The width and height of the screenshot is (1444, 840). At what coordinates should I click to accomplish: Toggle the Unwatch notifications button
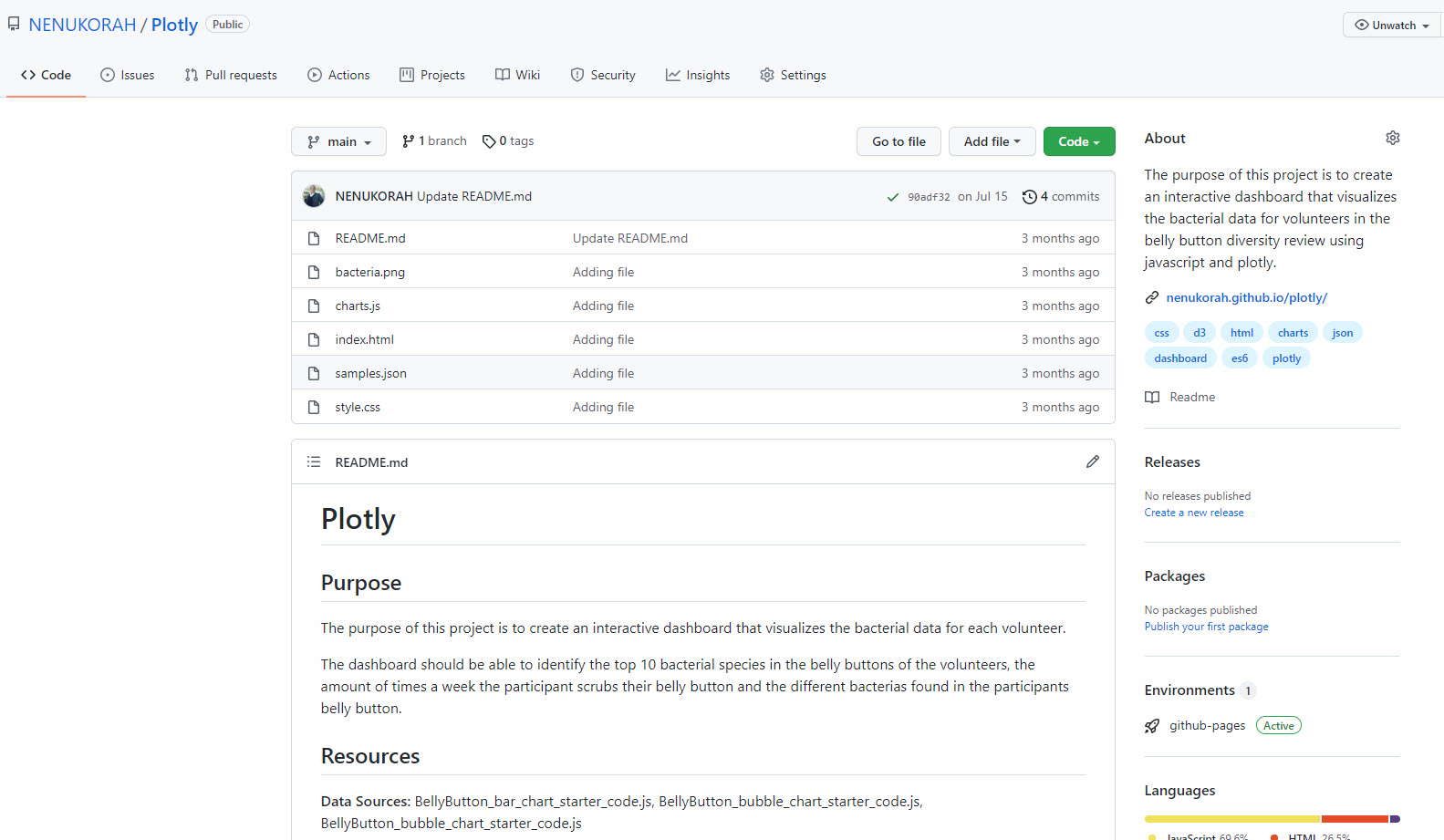coord(1391,26)
